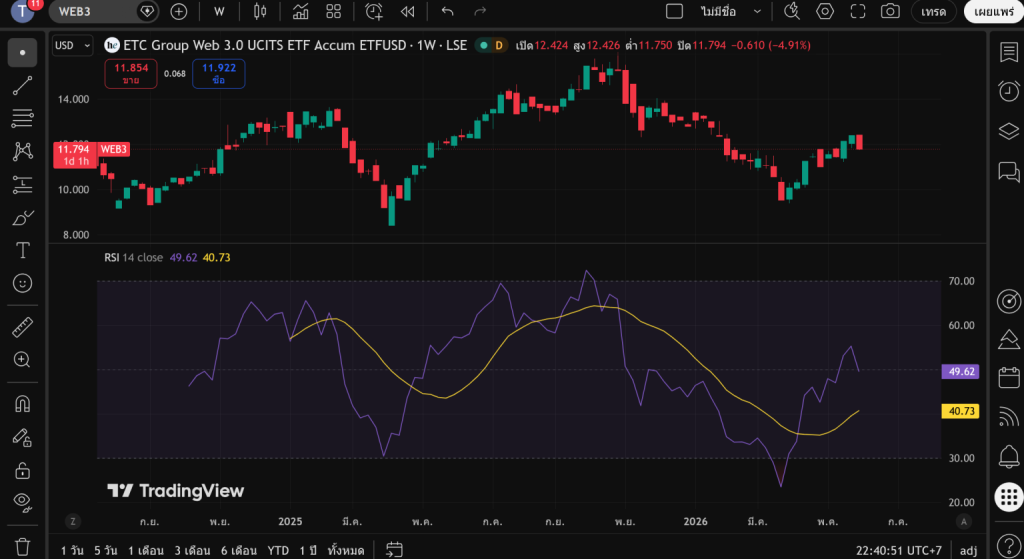Toggle stay in drawing mode pencil-lock
This screenshot has width=1024, height=559.
pyautogui.click(x=22, y=437)
